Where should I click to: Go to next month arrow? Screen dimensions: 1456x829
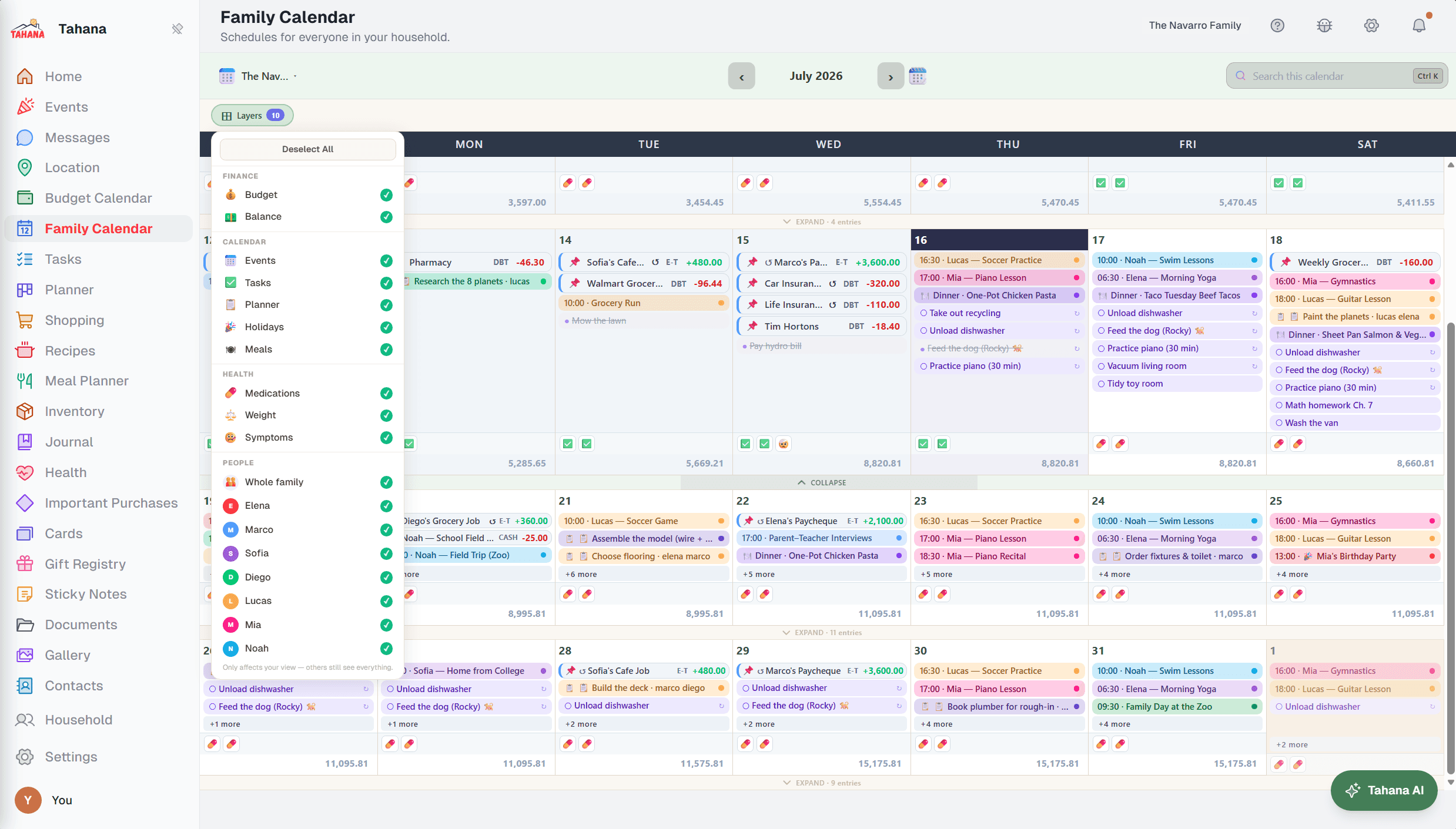[x=891, y=76]
